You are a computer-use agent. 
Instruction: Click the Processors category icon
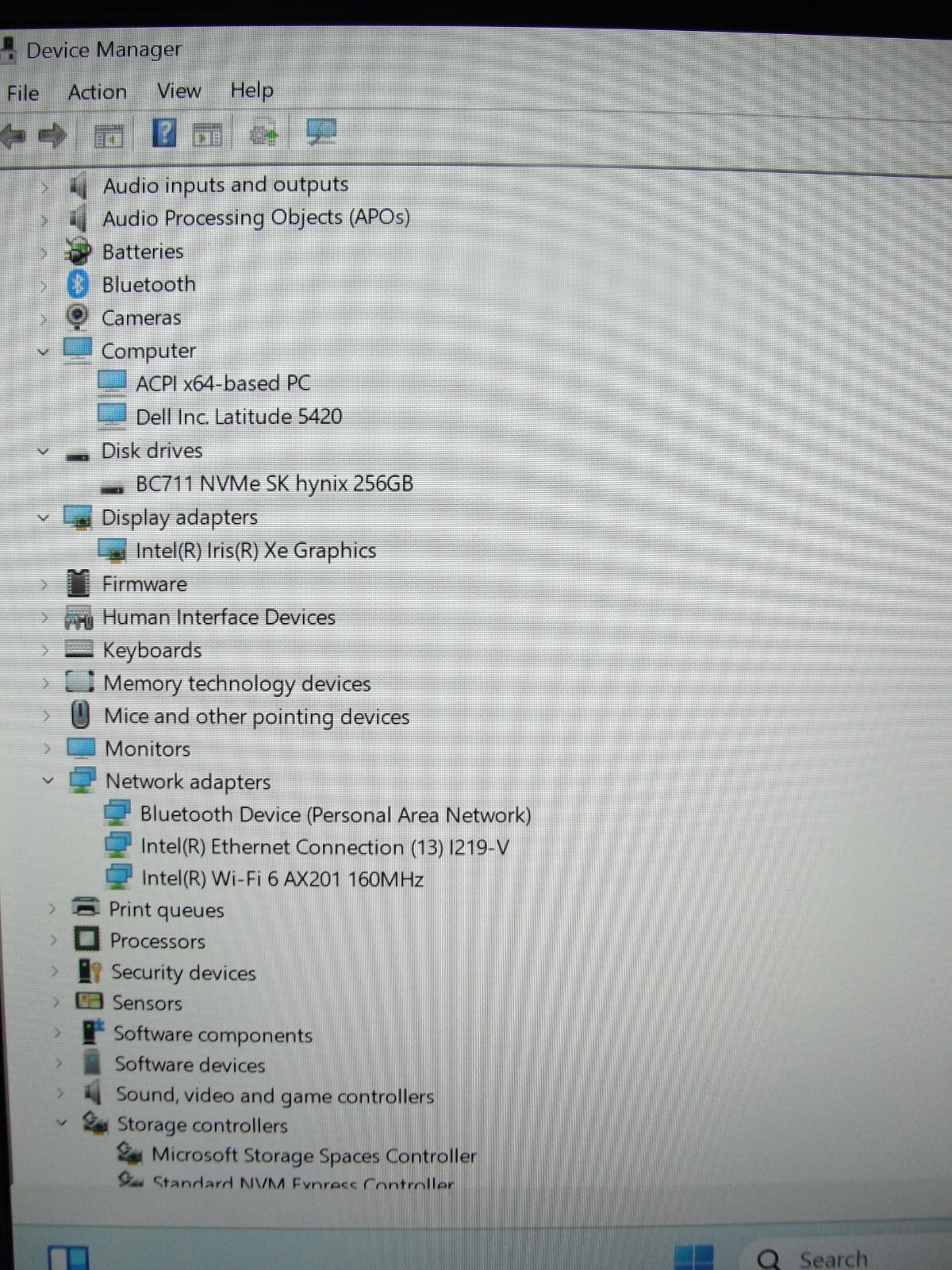pyautogui.click(x=86, y=940)
